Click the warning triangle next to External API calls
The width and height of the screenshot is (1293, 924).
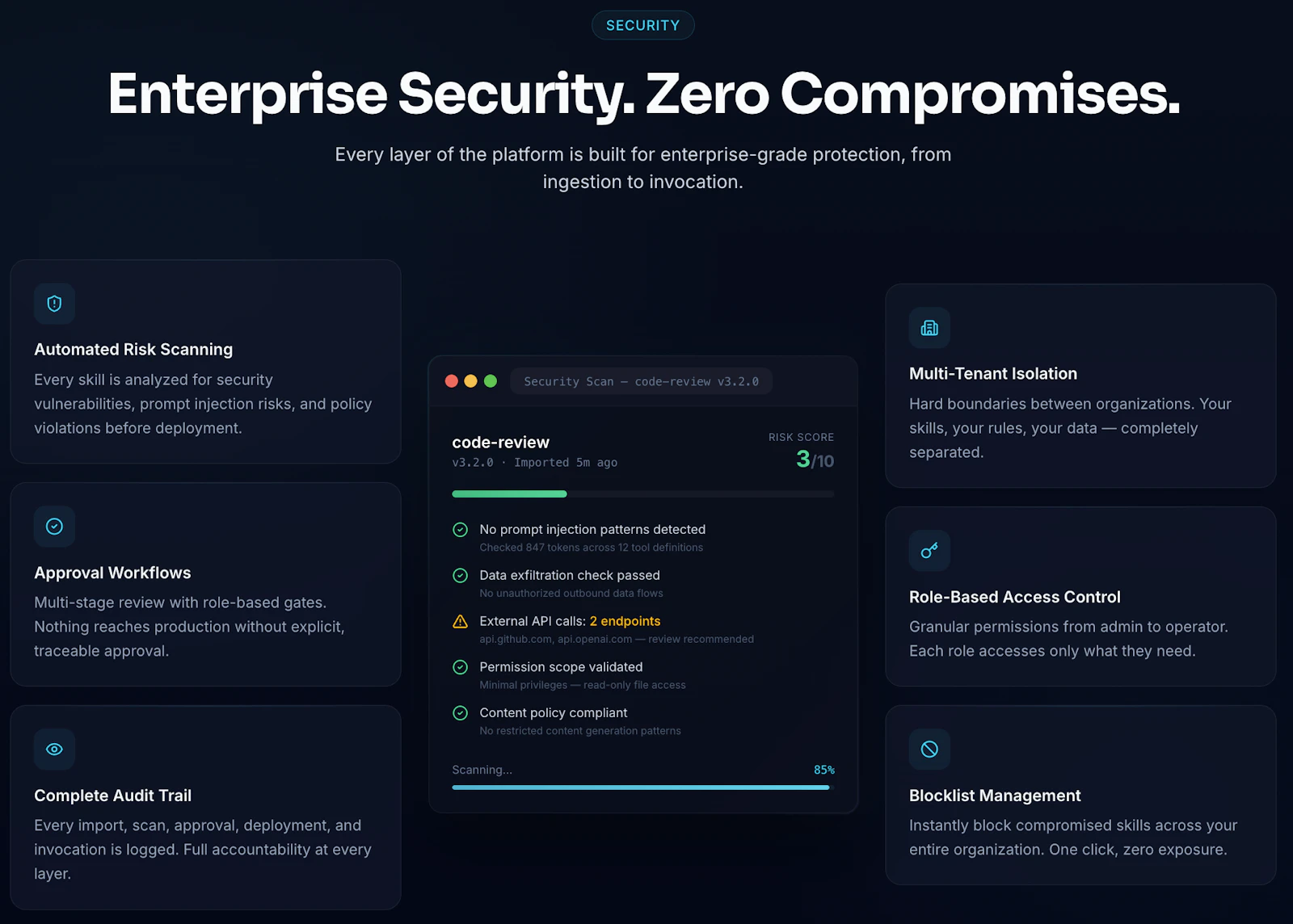coord(460,621)
